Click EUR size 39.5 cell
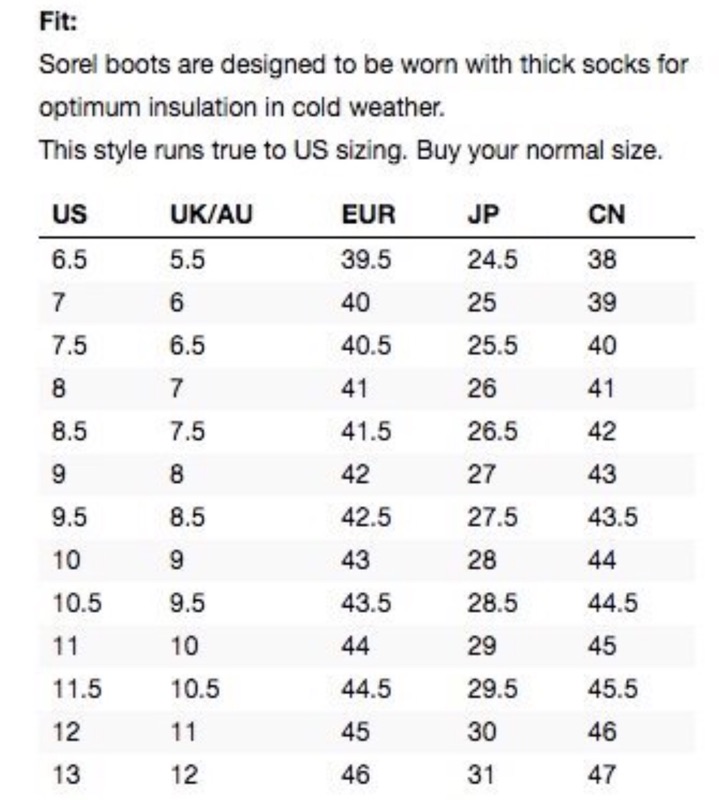The image size is (719, 800). click(x=366, y=260)
